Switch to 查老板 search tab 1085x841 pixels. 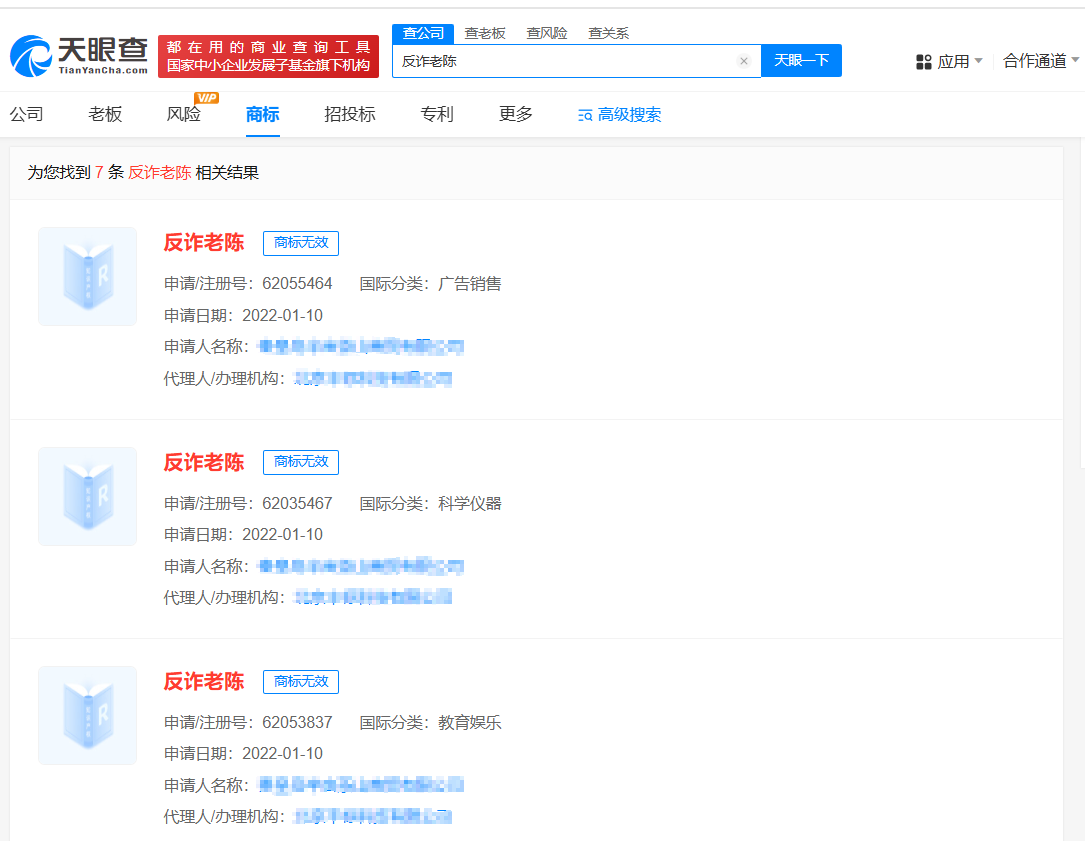click(x=484, y=33)
